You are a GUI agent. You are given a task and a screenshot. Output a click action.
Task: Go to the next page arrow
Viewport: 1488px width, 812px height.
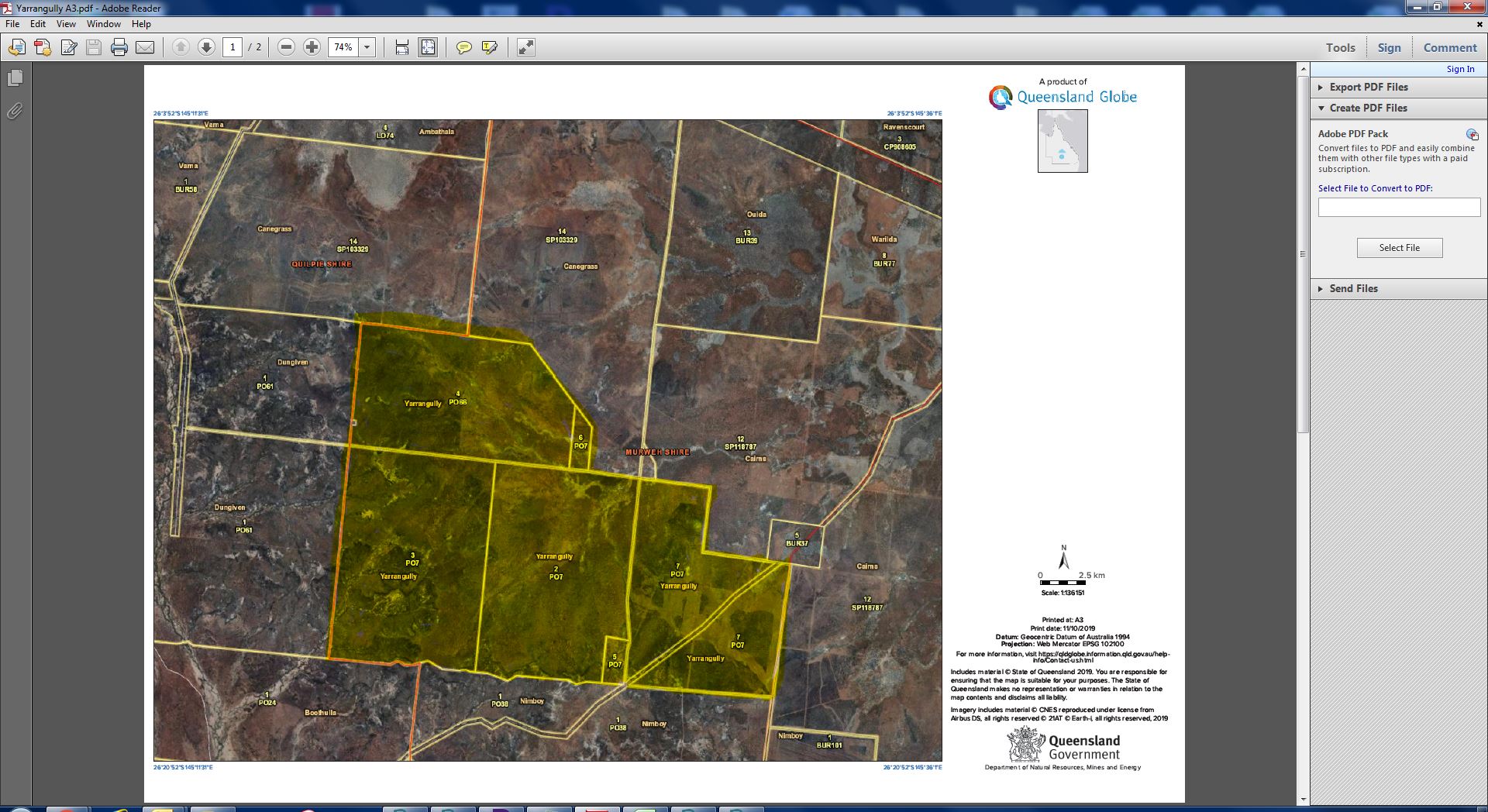[x=206, y=47]
